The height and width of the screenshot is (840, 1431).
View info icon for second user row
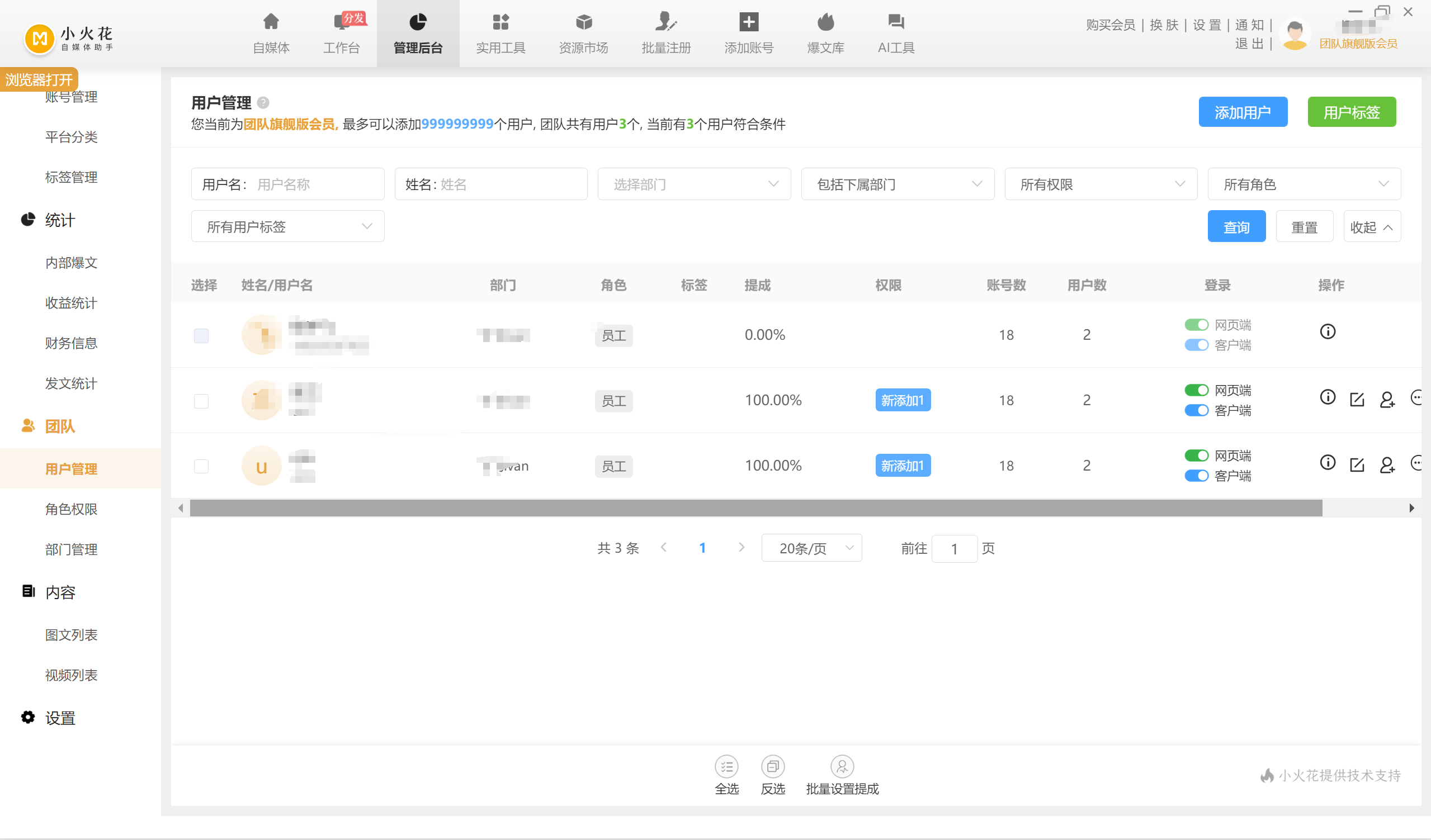[x=1327, y=397]
